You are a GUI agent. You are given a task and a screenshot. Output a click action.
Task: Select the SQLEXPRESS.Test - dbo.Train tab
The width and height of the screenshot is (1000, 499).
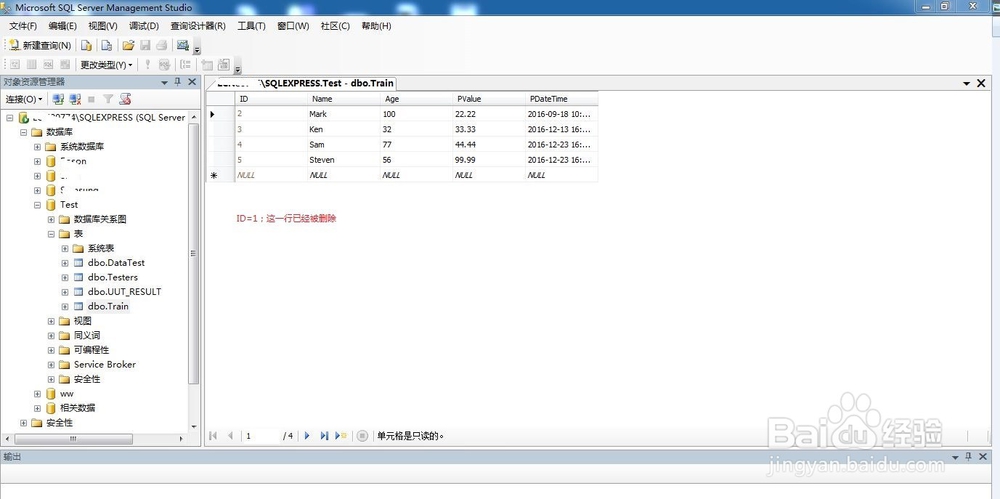(x=301, y=83)
